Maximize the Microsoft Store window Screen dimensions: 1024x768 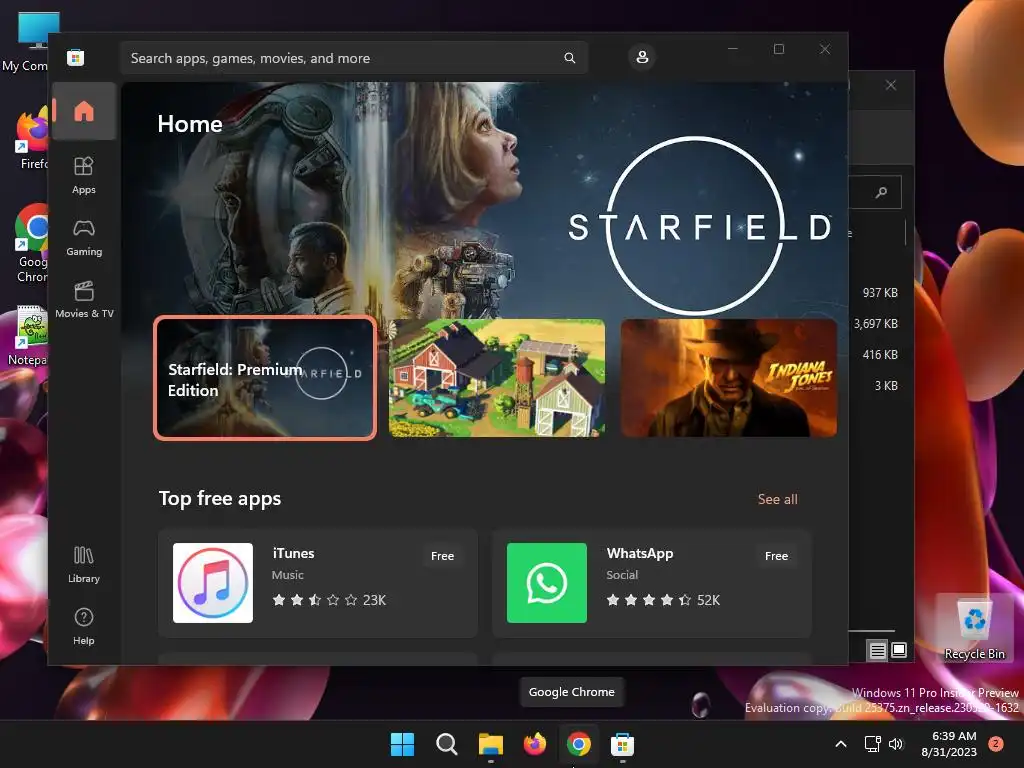click(x=778, y=49)
